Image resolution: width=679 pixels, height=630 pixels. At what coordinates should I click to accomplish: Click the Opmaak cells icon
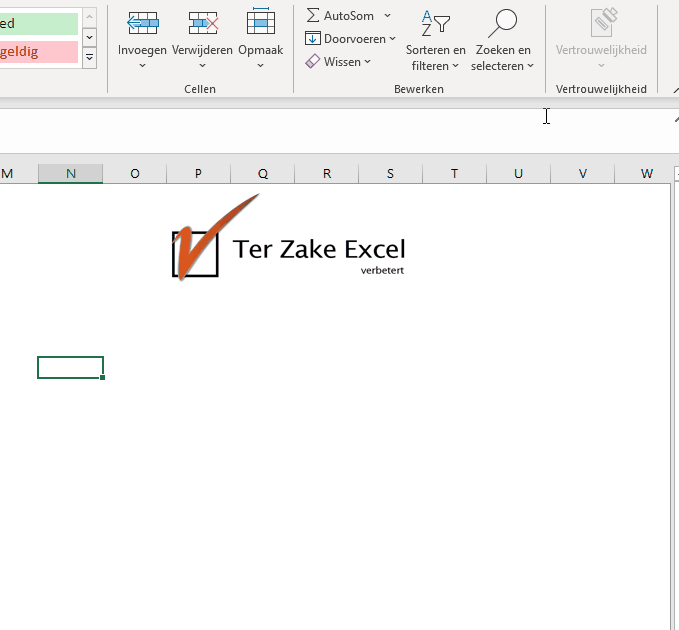coord(261,21)
